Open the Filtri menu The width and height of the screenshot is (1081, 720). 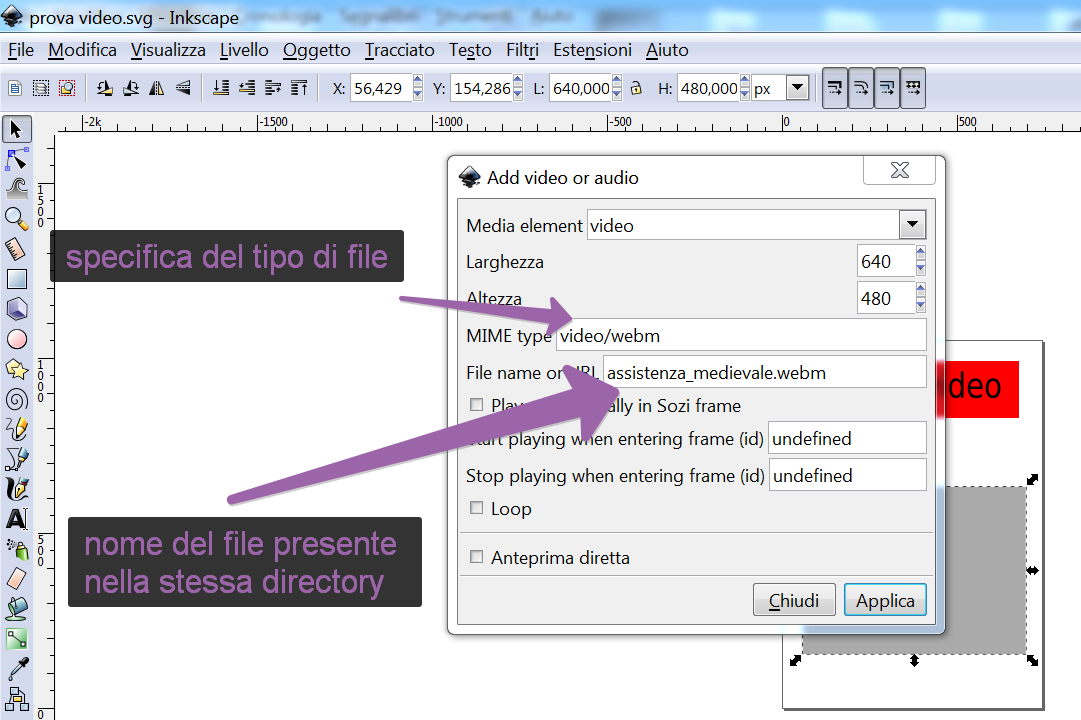pos(522,50)
